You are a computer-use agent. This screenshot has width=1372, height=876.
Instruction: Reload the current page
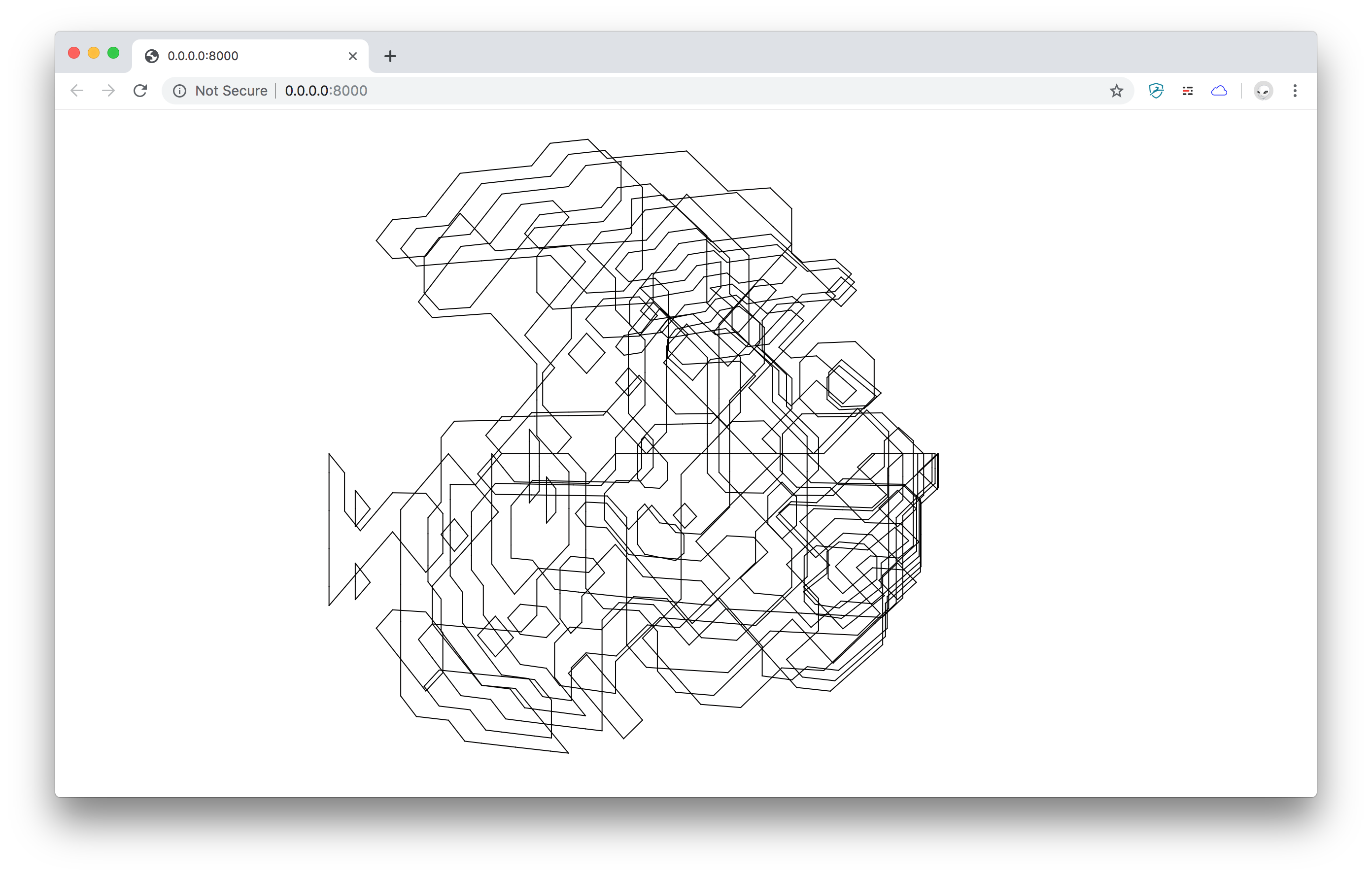pyautogui.click(x=140, y=91)
